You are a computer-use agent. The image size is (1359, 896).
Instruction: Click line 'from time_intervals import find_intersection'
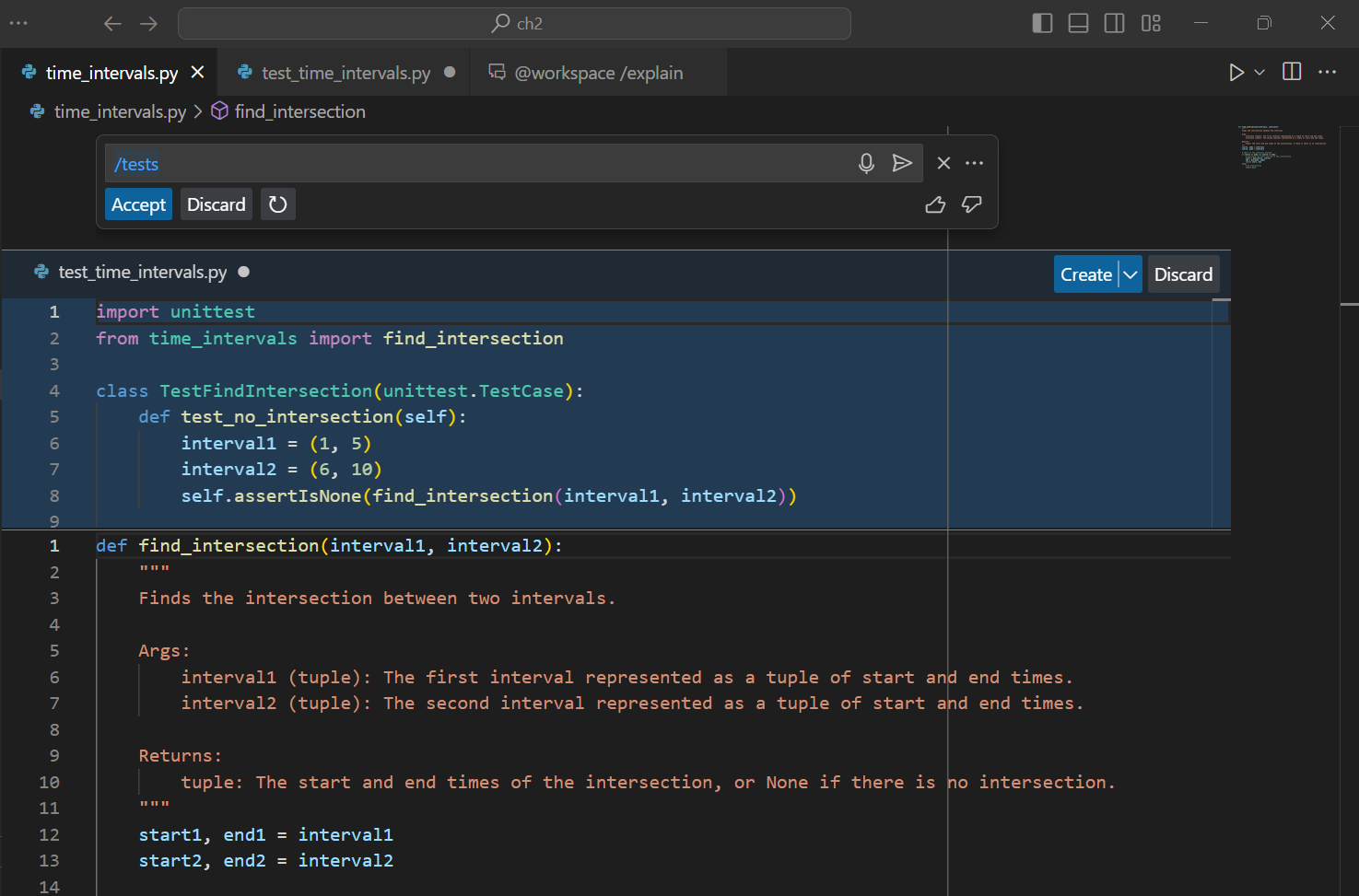tap(329, 339)
